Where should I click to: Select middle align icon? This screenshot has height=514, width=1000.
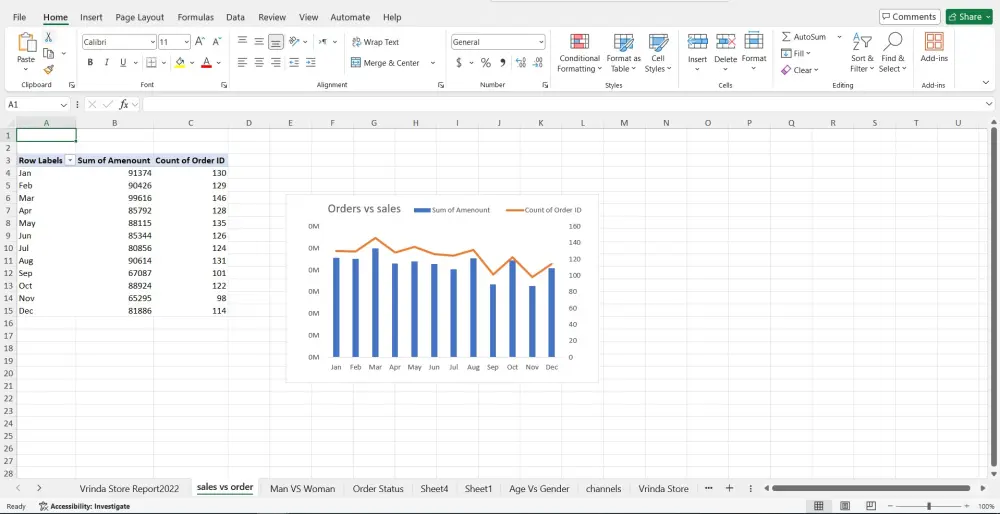pyautogui.click(x=259, y=41)
